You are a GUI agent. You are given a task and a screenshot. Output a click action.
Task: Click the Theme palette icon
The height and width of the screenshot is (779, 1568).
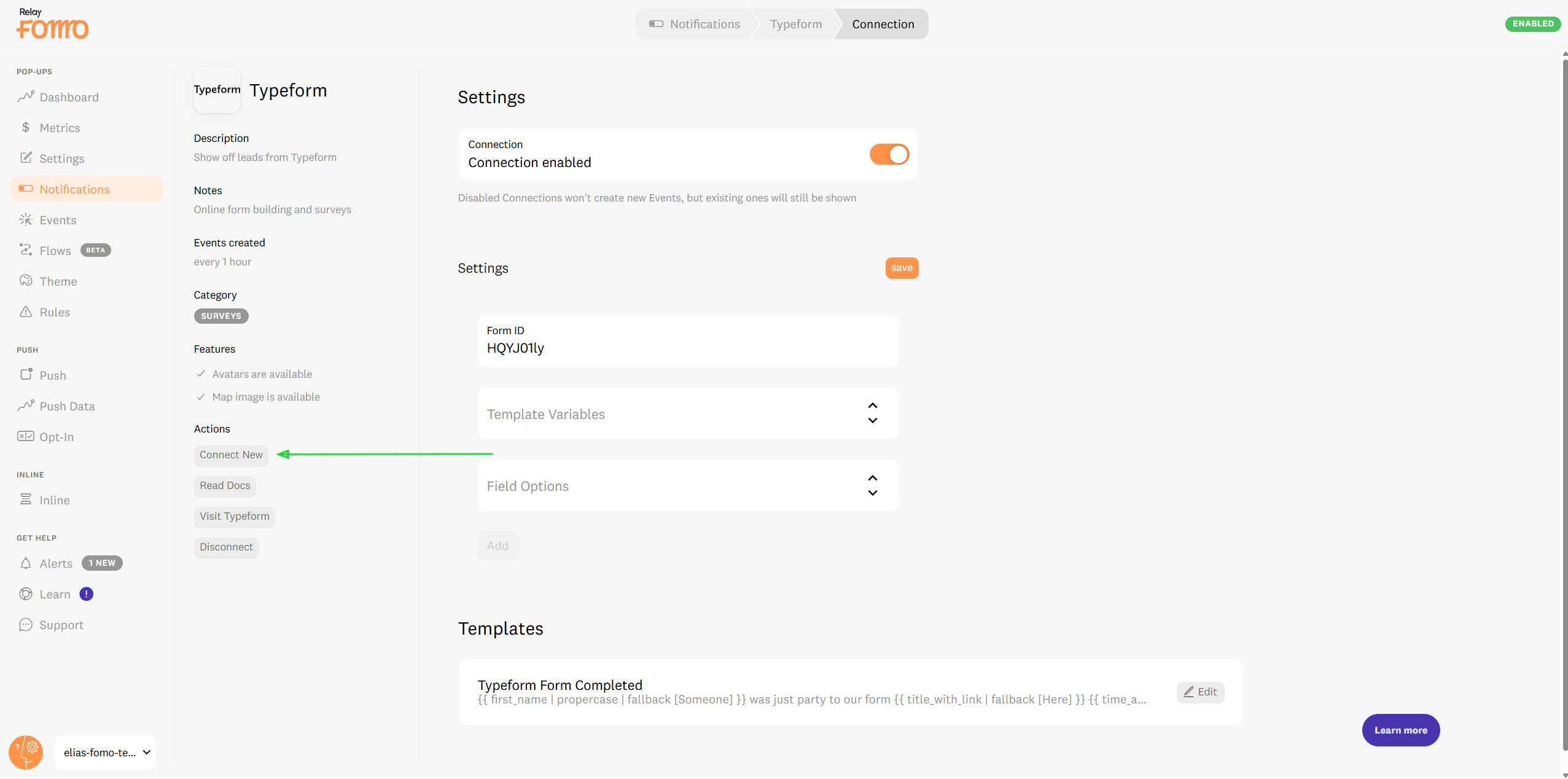25,281
